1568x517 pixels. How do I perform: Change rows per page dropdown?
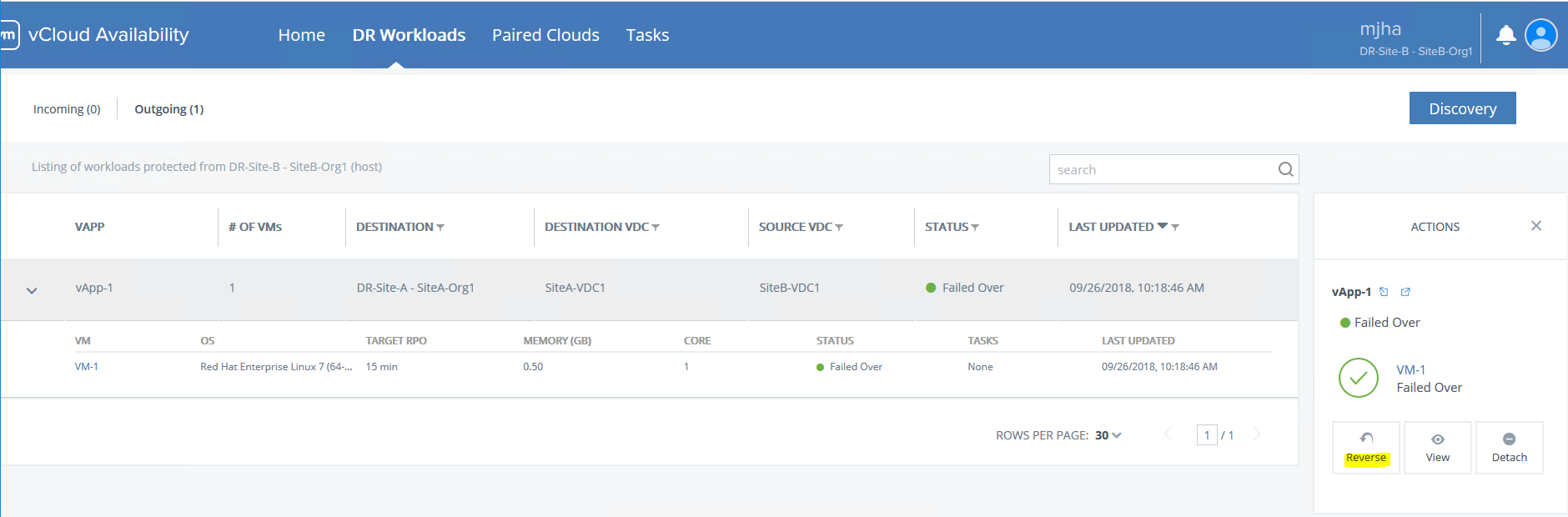coord(1108,435)
